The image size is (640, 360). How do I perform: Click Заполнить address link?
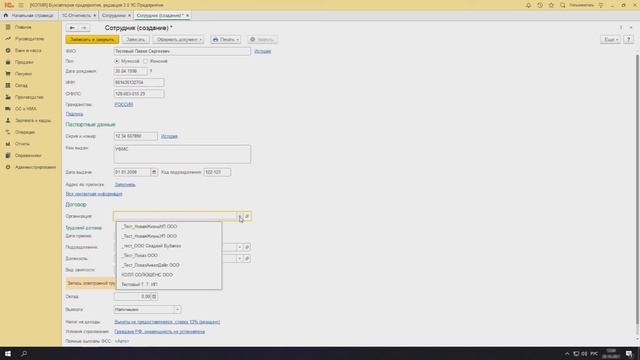(125, 184)
